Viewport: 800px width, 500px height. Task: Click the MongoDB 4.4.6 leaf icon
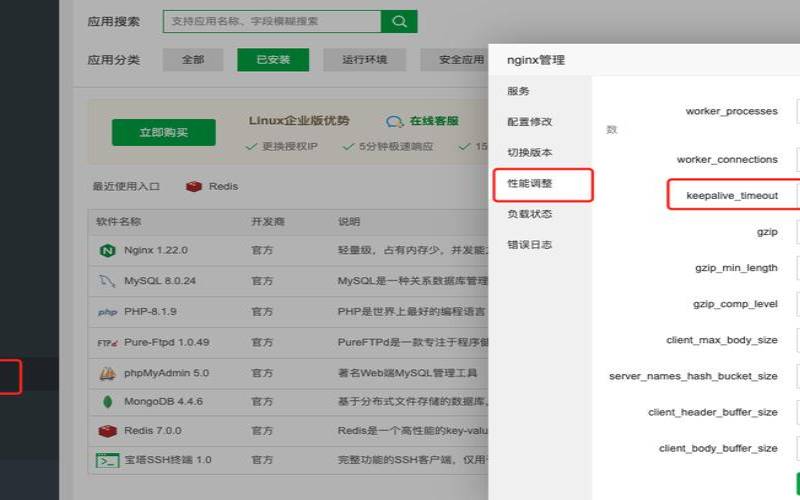click(x=107, y=403)
